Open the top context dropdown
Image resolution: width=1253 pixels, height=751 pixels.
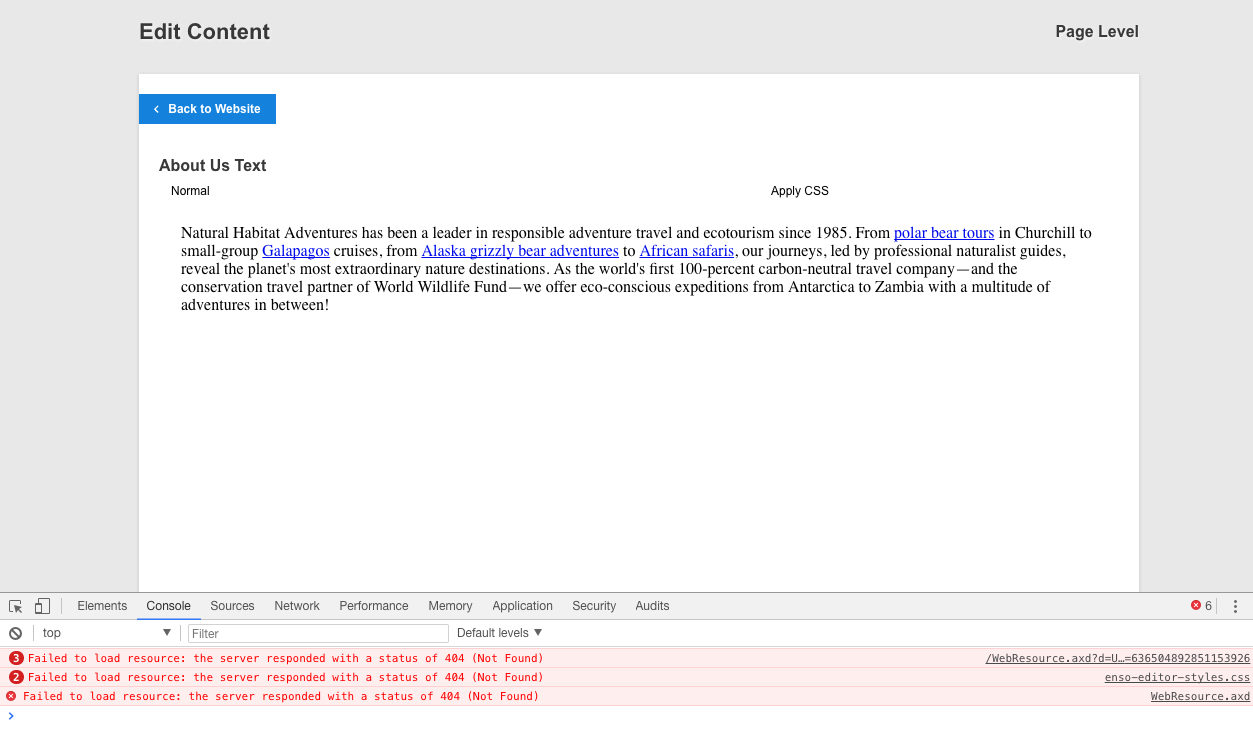pyautogui.click(x=106, y=633)
